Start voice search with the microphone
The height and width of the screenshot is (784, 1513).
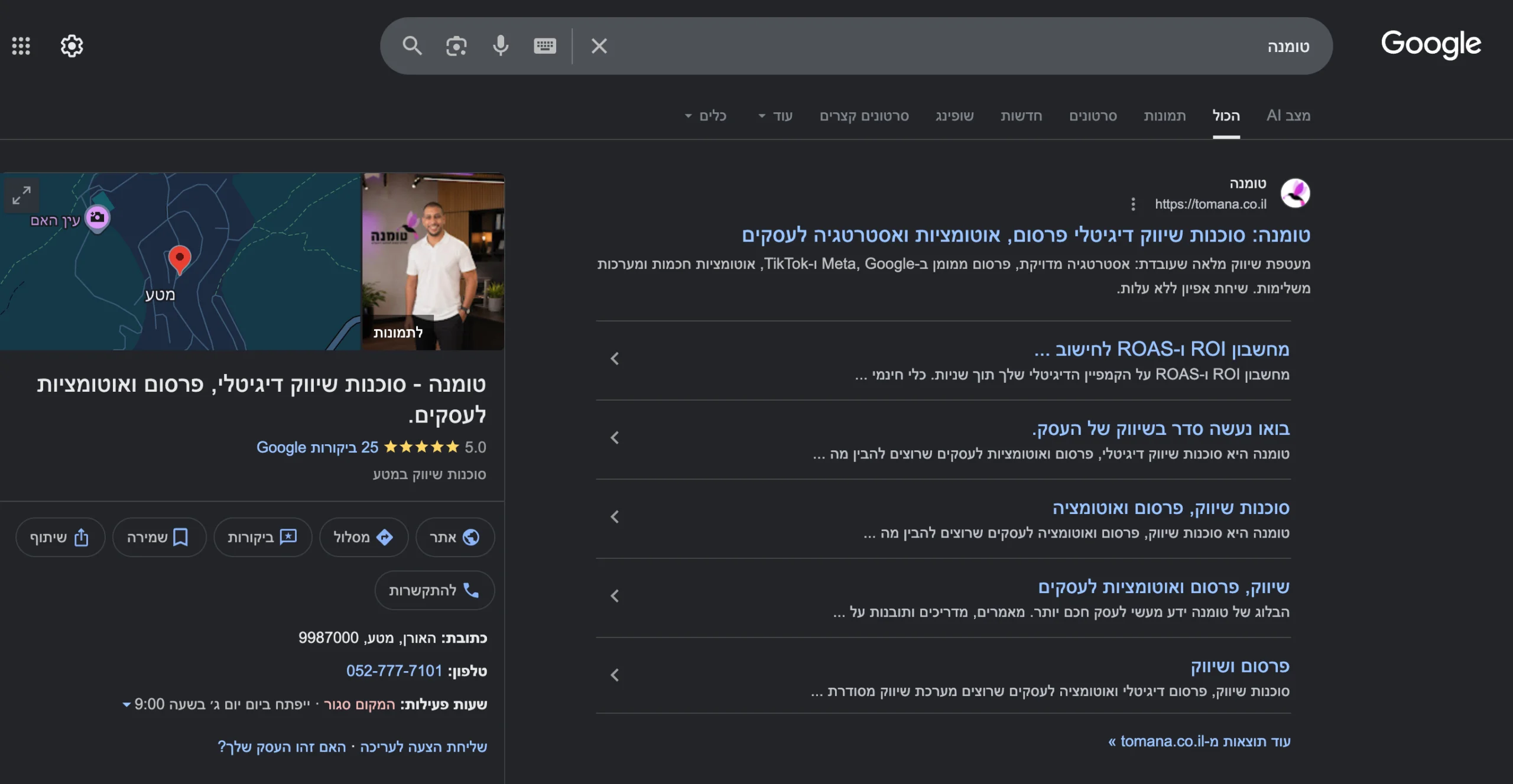(501, 45)
